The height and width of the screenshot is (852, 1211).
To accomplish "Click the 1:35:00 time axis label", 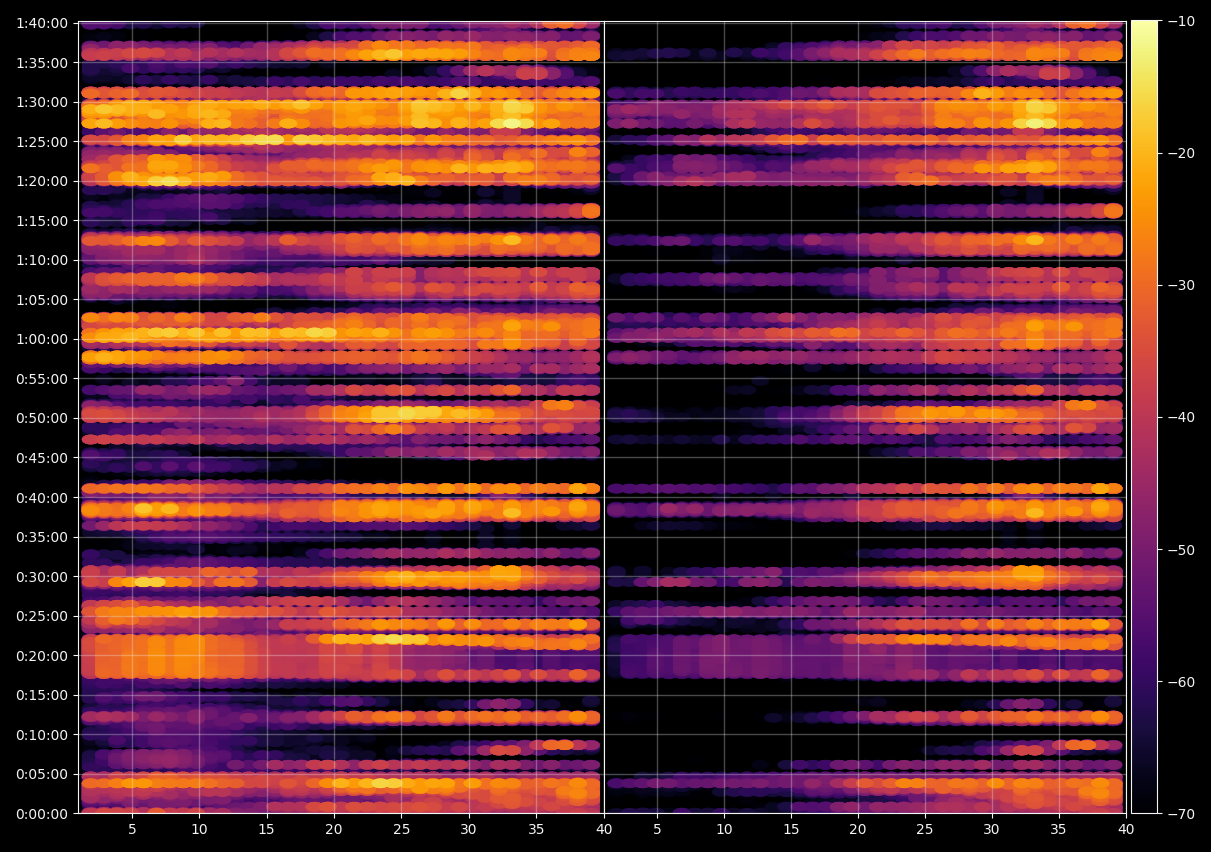I will pos(42,62).
